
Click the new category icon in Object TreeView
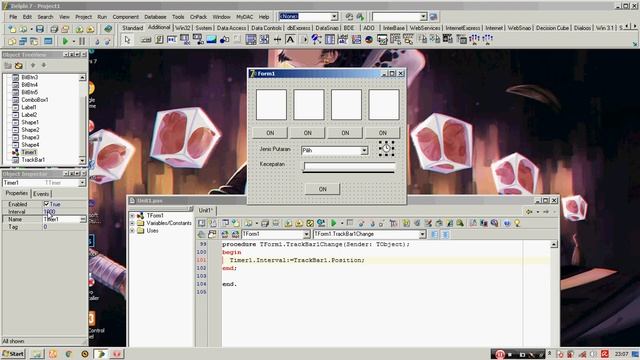click(x=8, y=65)
